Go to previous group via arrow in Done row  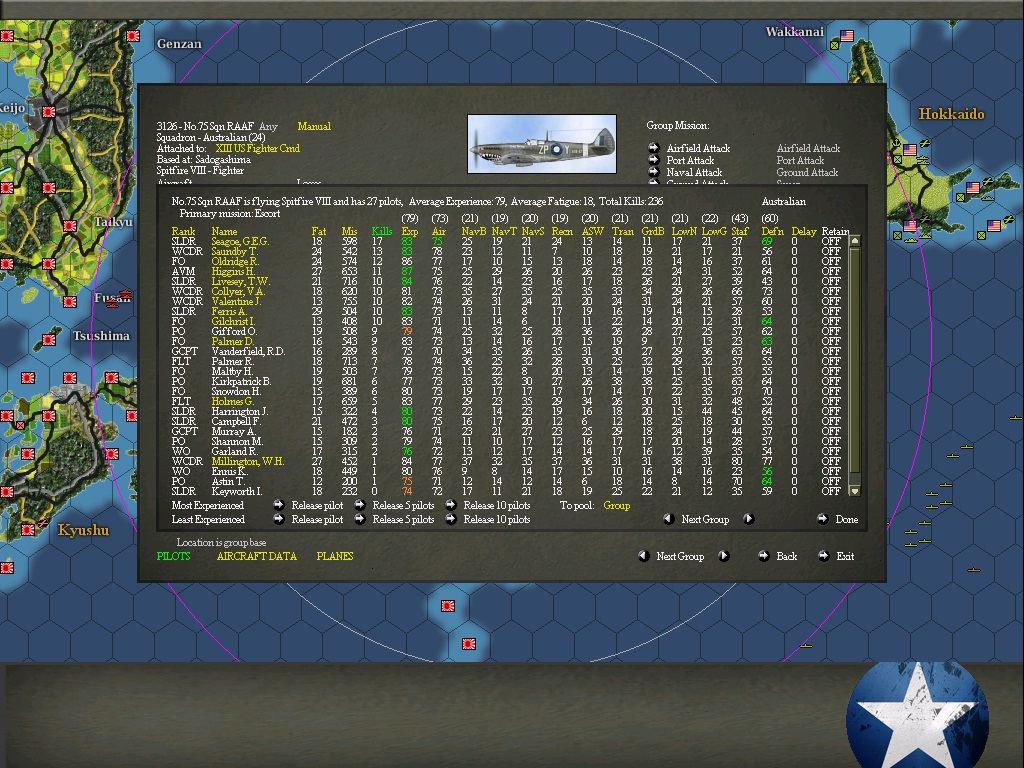(x=668, y=519)
